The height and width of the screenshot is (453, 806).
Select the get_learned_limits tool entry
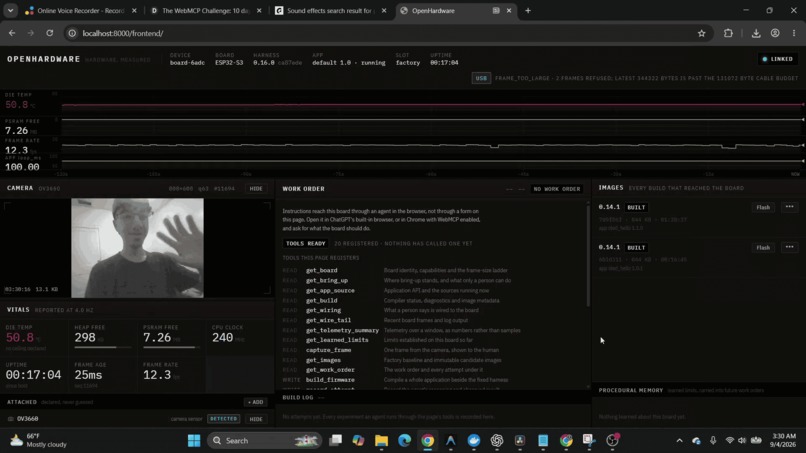337,340
